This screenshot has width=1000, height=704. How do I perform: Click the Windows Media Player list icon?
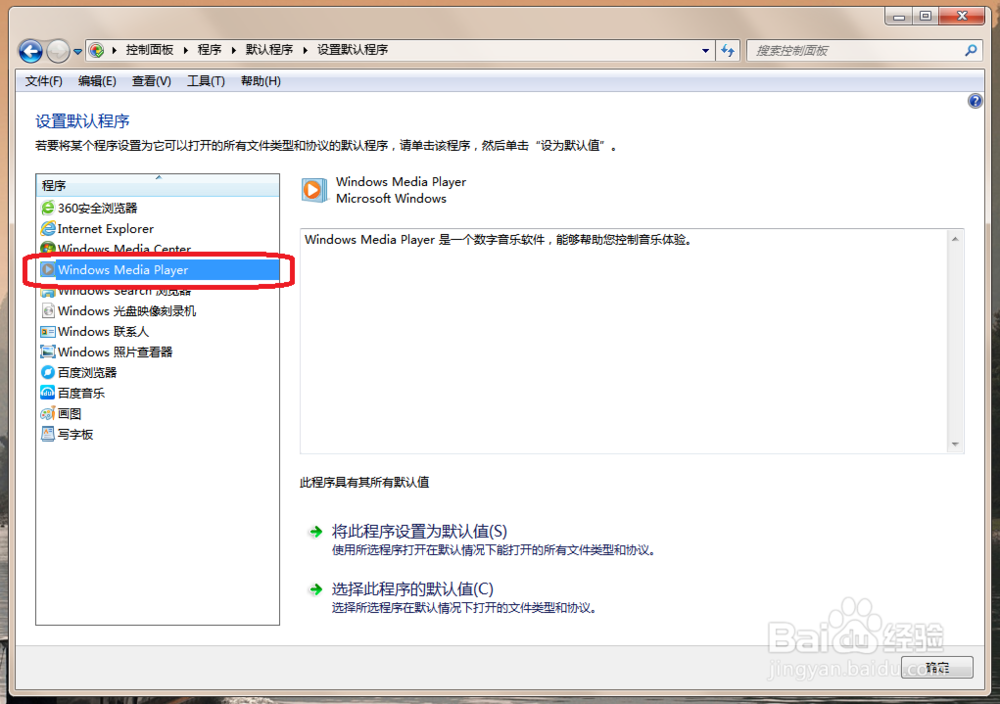(47, 270)
